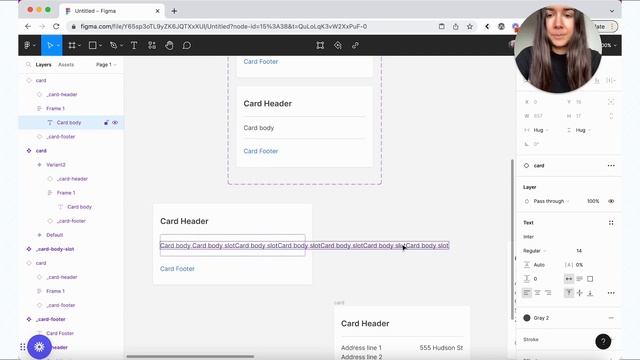The image size is (640, 360).
Task: Click the purple gear floating button
Action: [x=39, y=347]
